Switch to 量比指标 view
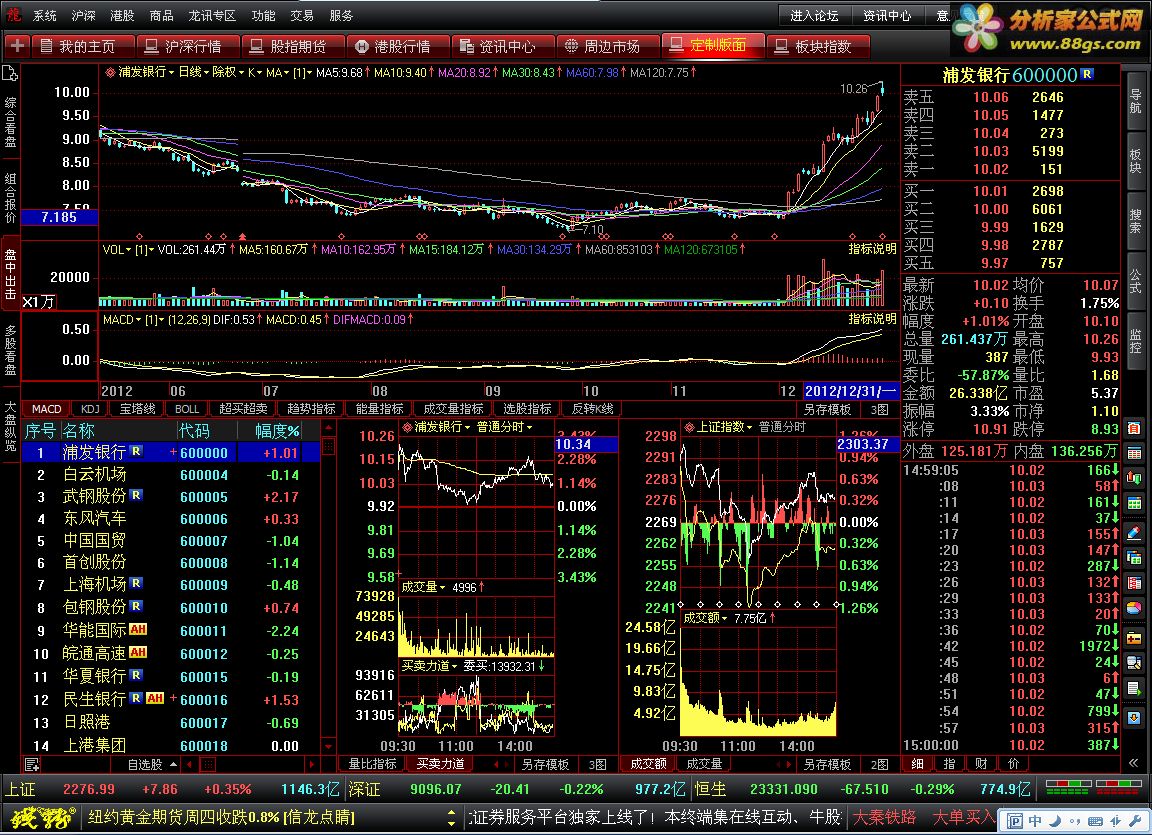This screenshot has width=1152, height=835. click(x=372, y=764)
